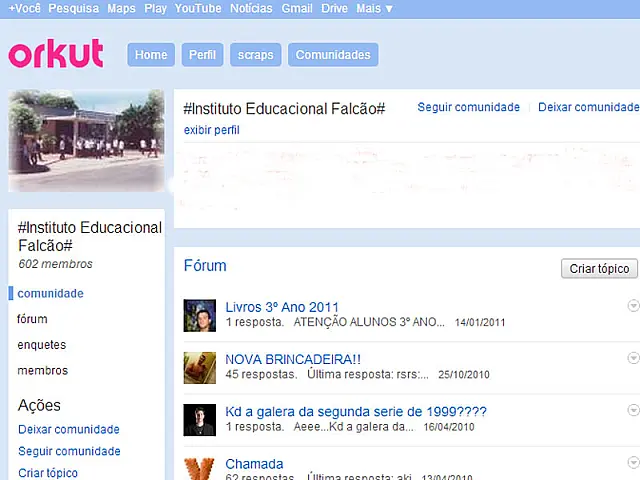640x480 pixels.
Task: Open Pesquisa in the Google bar
Action: click(73, 8)
